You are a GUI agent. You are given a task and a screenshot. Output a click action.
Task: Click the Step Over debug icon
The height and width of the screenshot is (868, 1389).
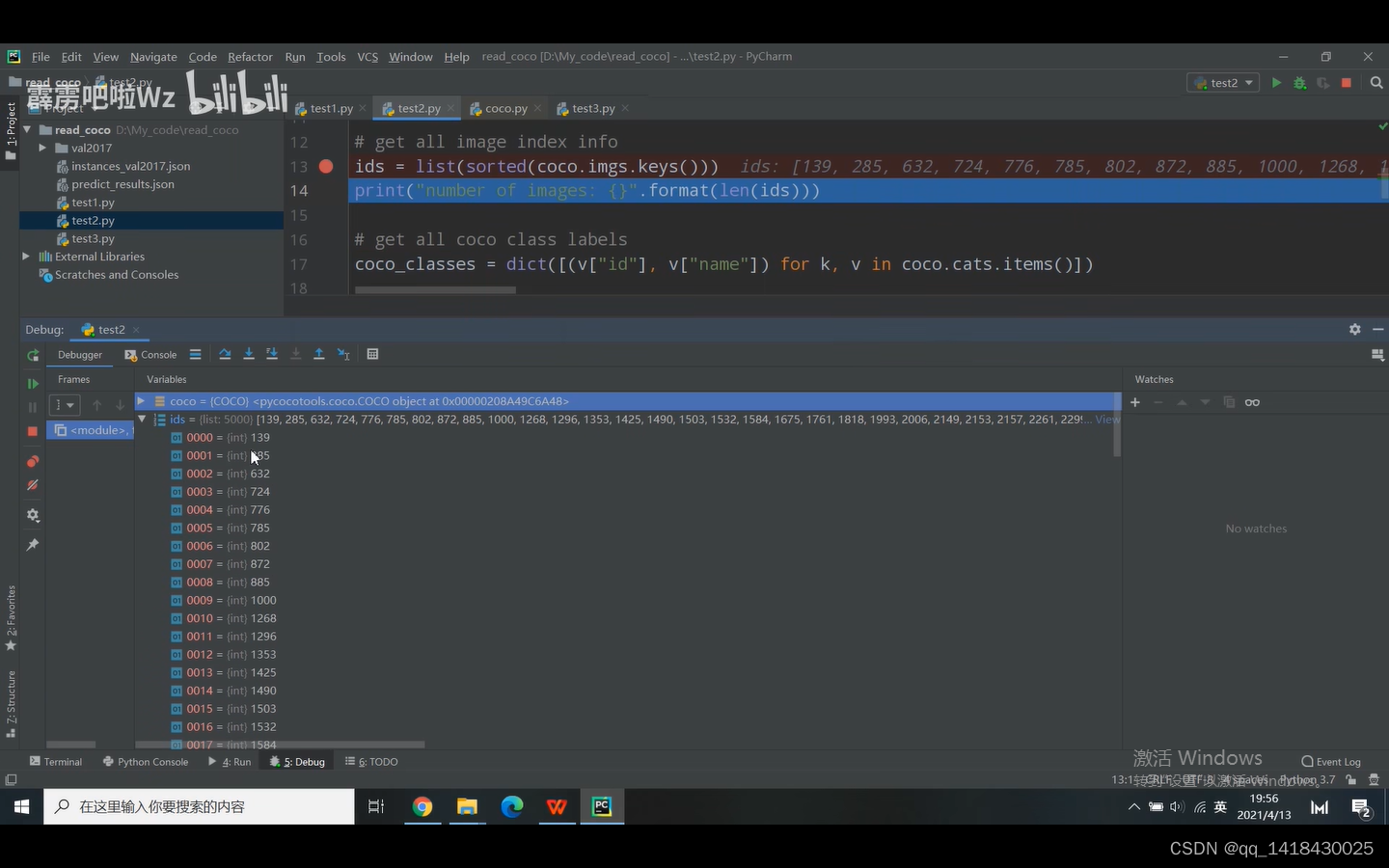tap(225, 354)
